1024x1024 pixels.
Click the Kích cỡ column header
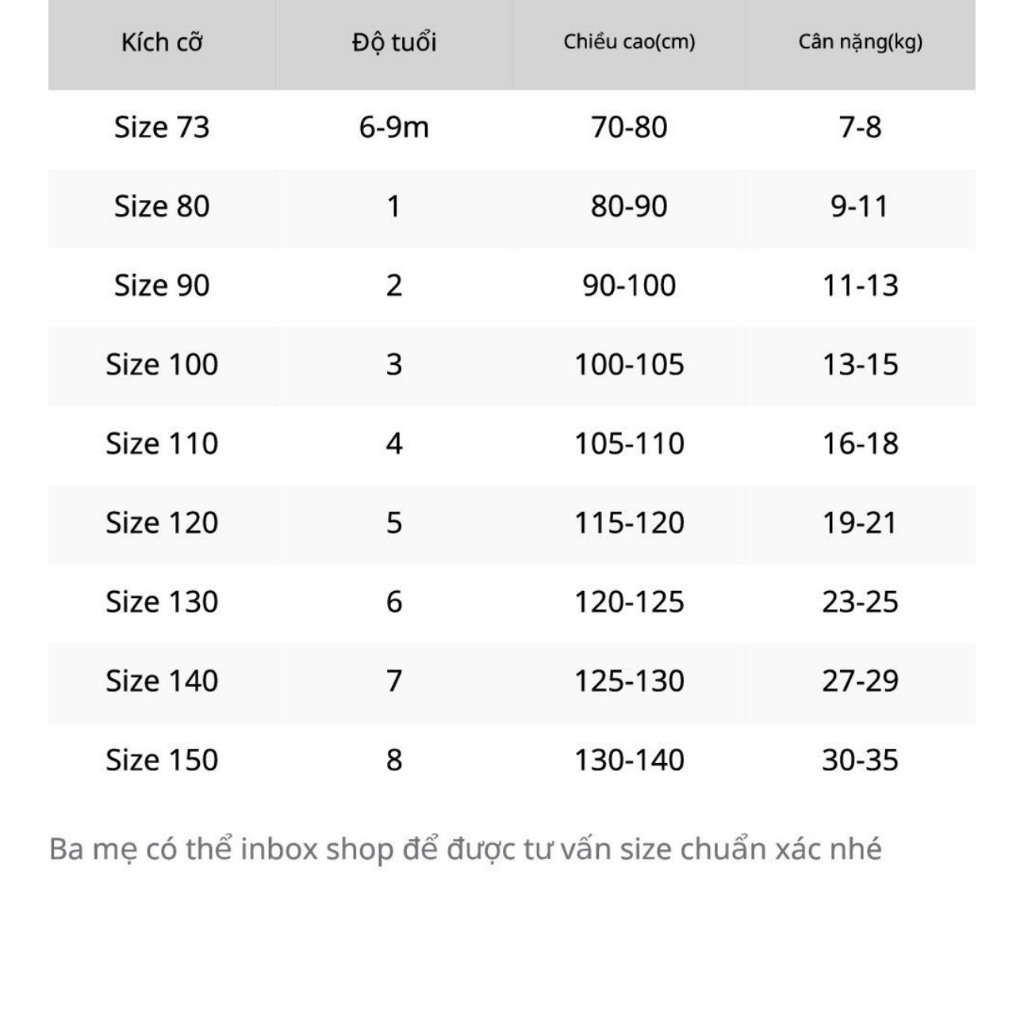coord(162,43)
